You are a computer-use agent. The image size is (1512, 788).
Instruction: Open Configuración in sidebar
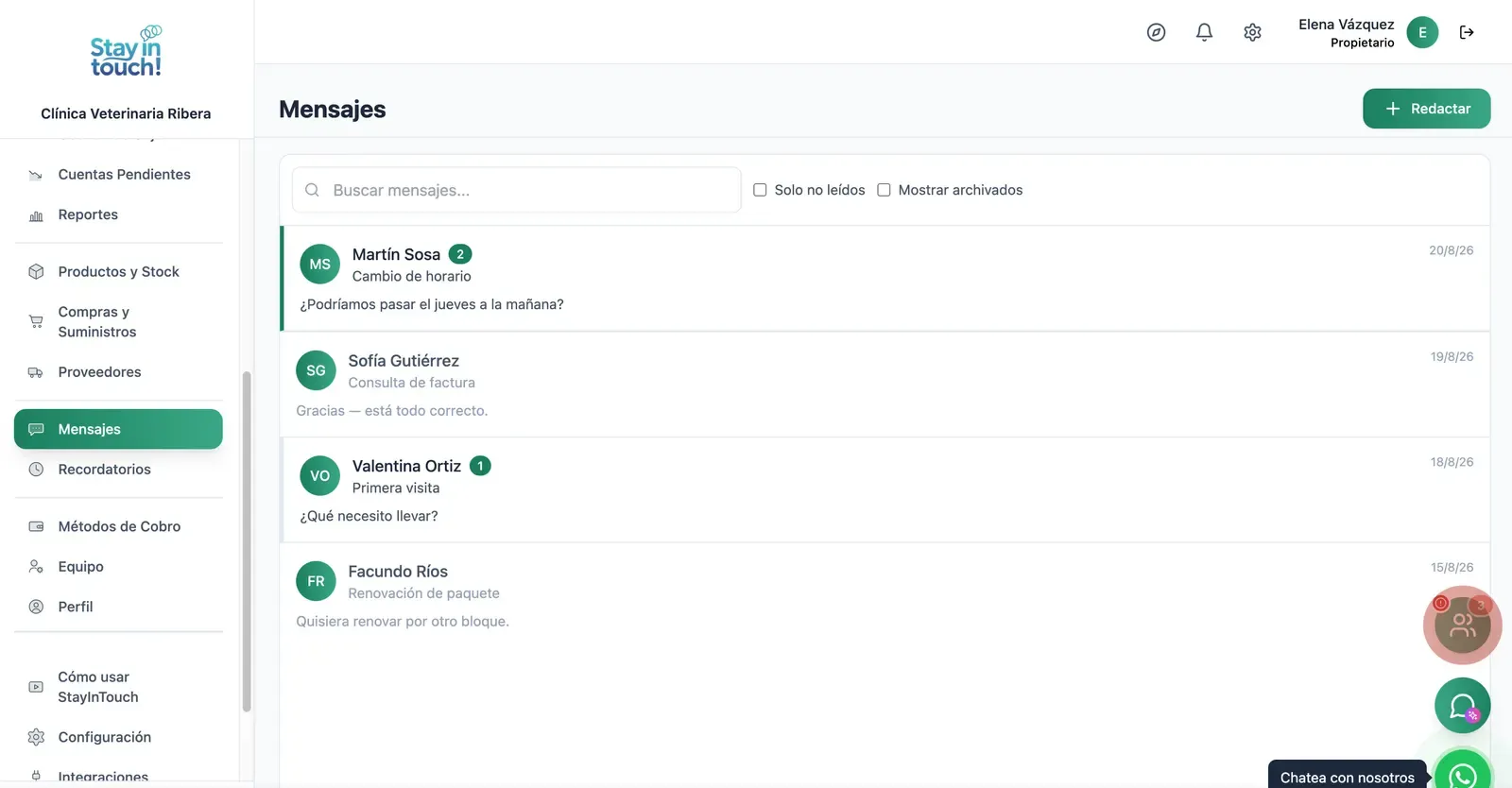click(x=118, y=737)
